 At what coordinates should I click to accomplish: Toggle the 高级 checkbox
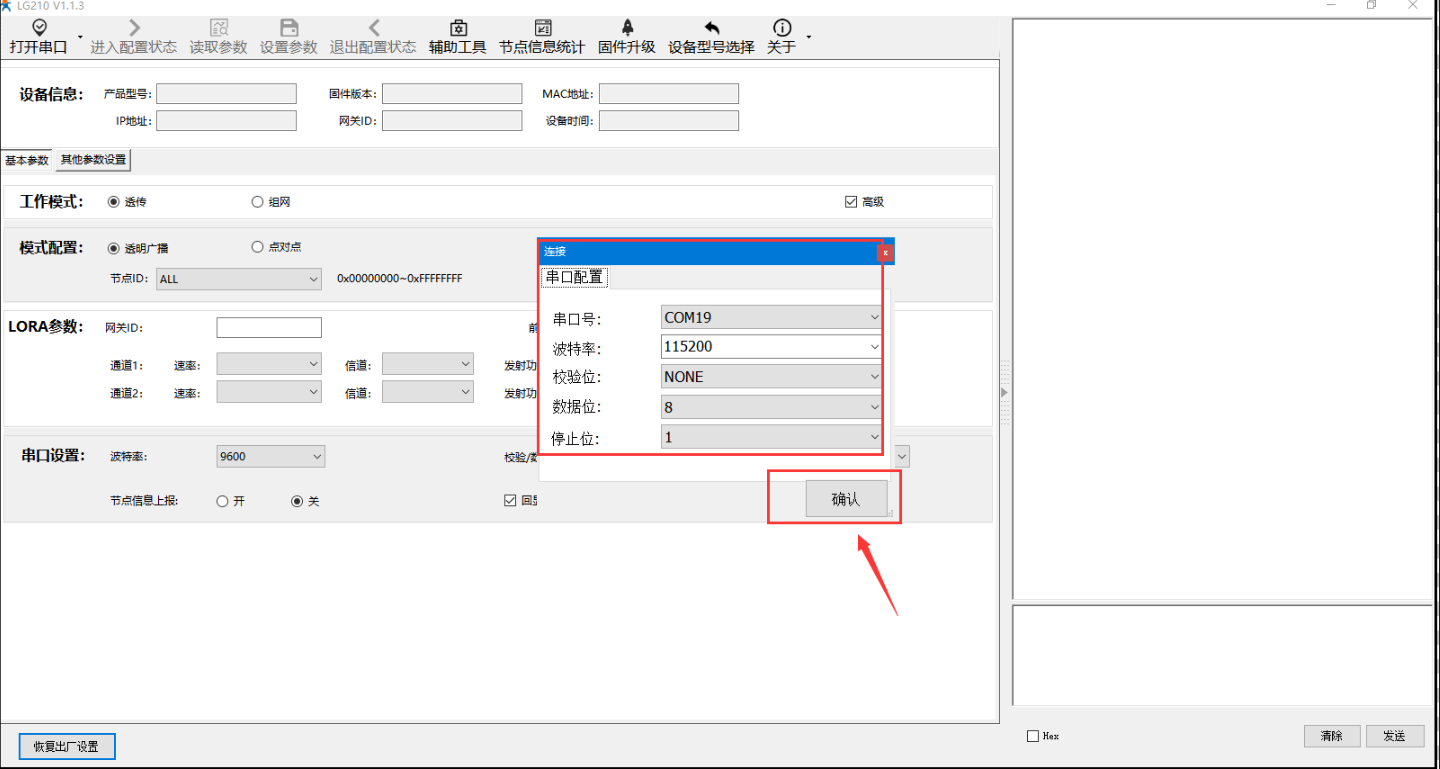851,202
